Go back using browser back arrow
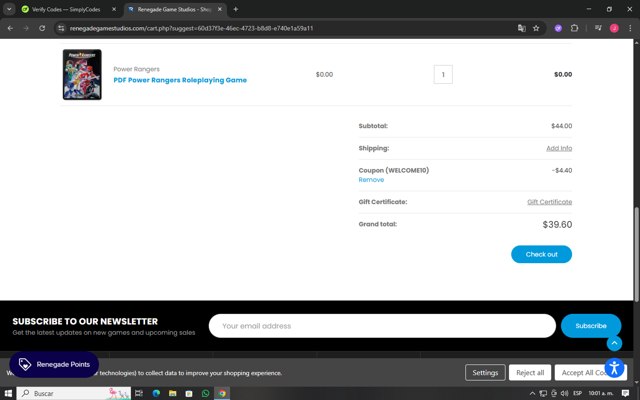This screenshot has height=400, width=640. click(10, 28)
